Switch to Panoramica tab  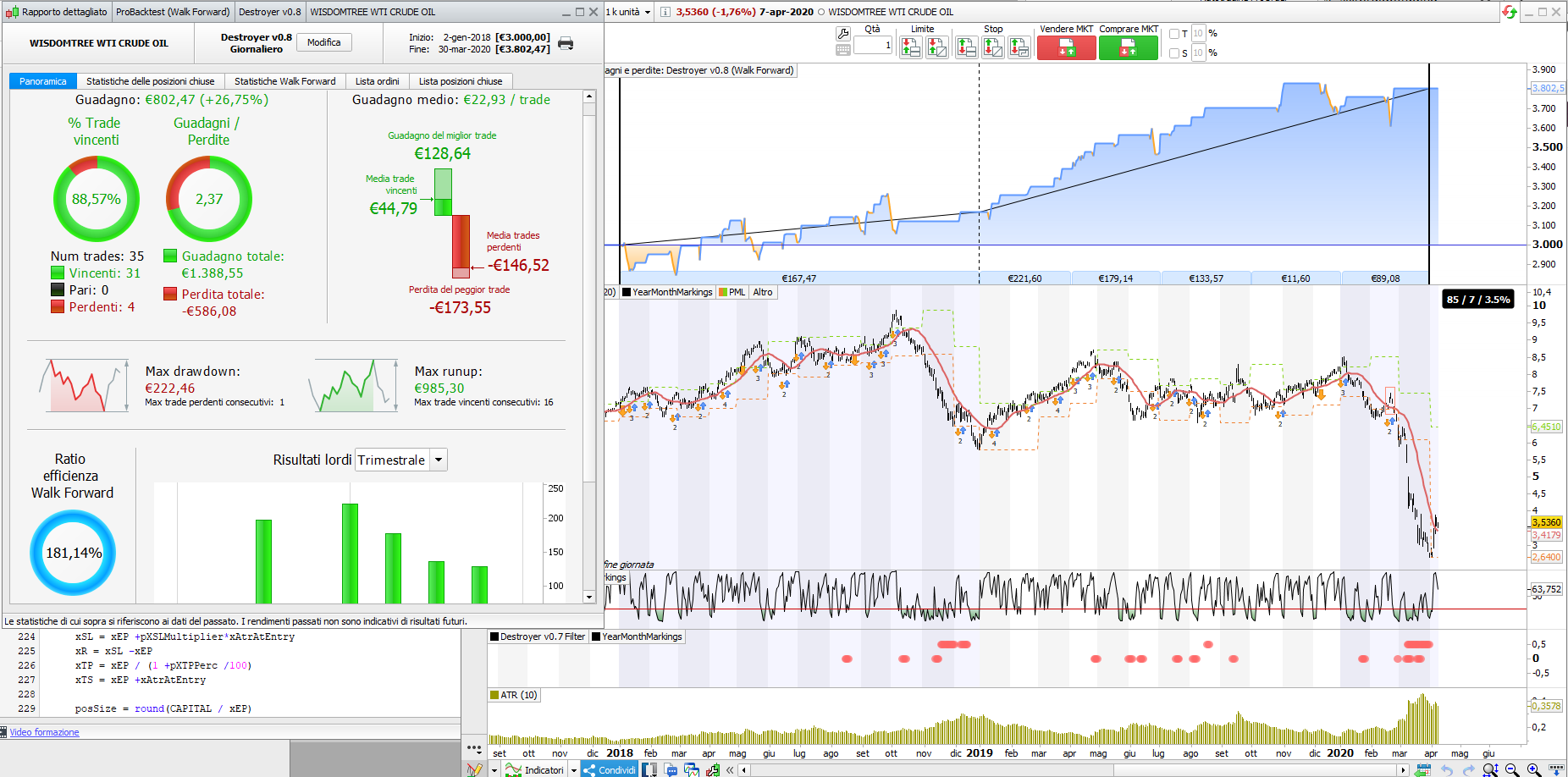(43, 81)
